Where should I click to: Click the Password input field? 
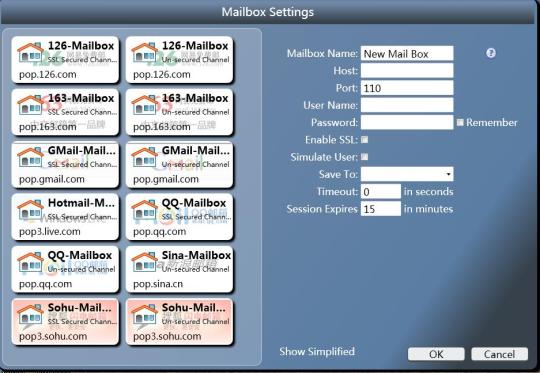click(x=407, y=122)
